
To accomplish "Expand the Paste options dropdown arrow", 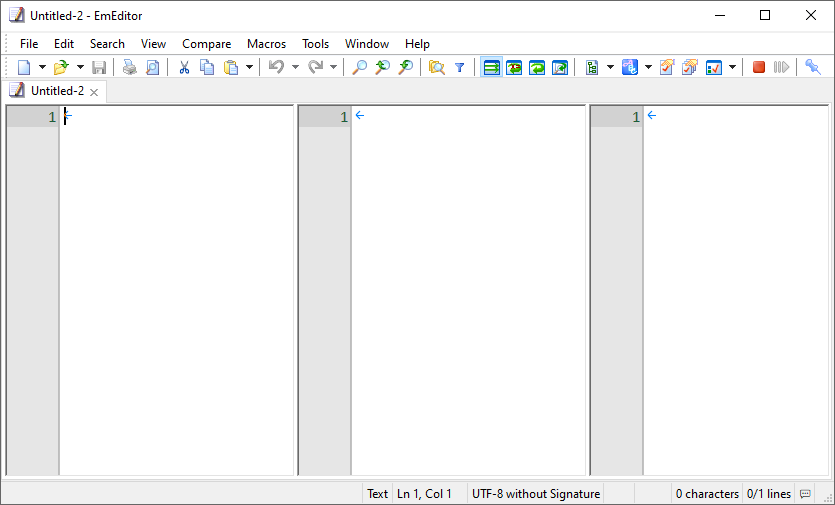I will 249,68.
